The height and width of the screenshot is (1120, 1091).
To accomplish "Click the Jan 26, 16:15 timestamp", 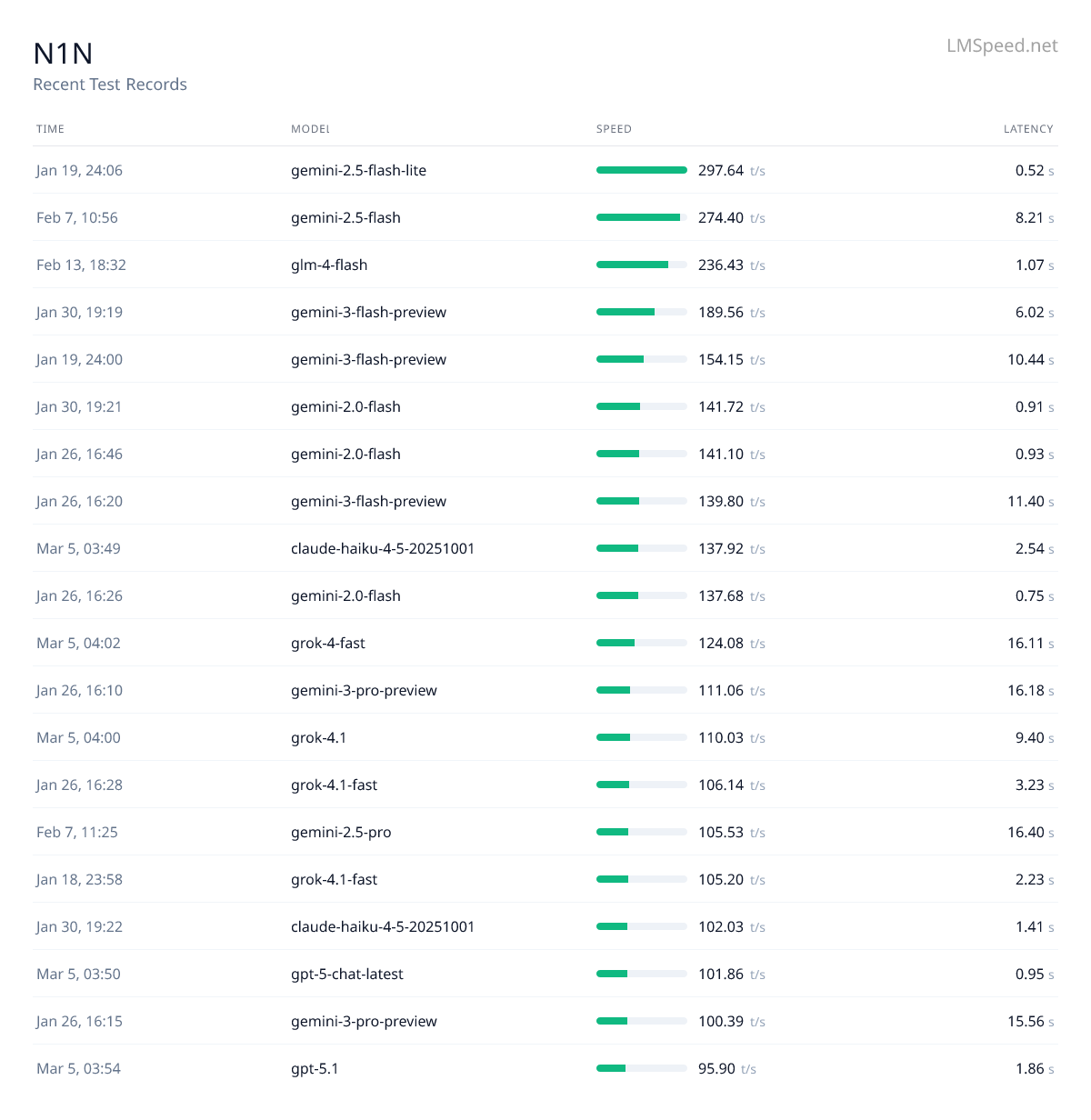I will click(x=79, y=1021).
